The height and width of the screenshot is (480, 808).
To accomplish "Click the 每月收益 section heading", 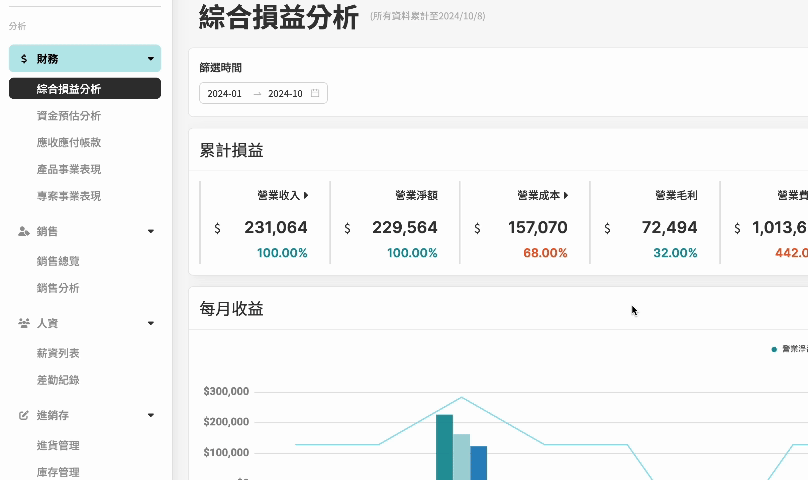I will pos(231,309).
